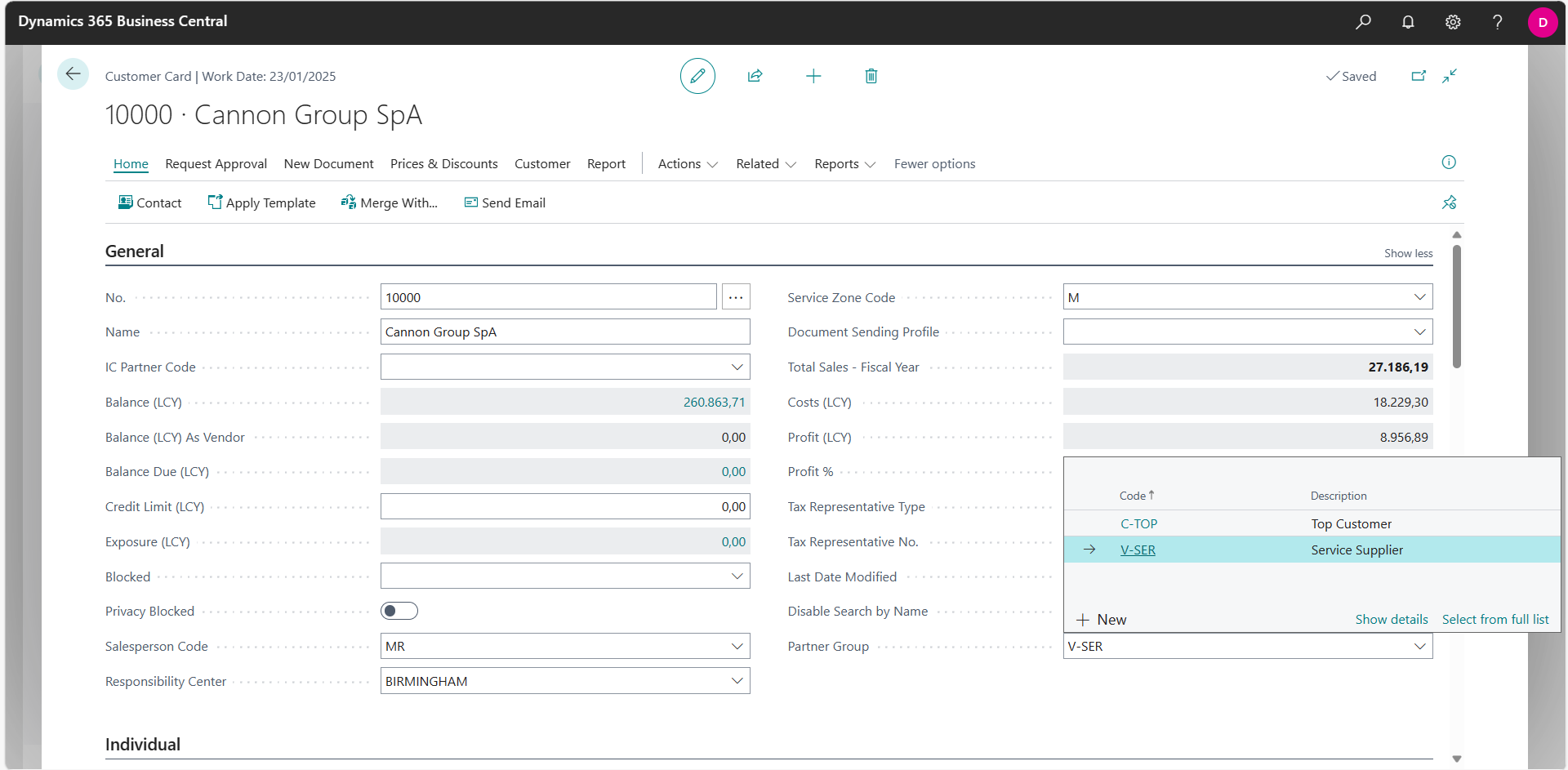Open the Reports menu
The width and height of the screenshot is (1568, 770).
[844, 164]
